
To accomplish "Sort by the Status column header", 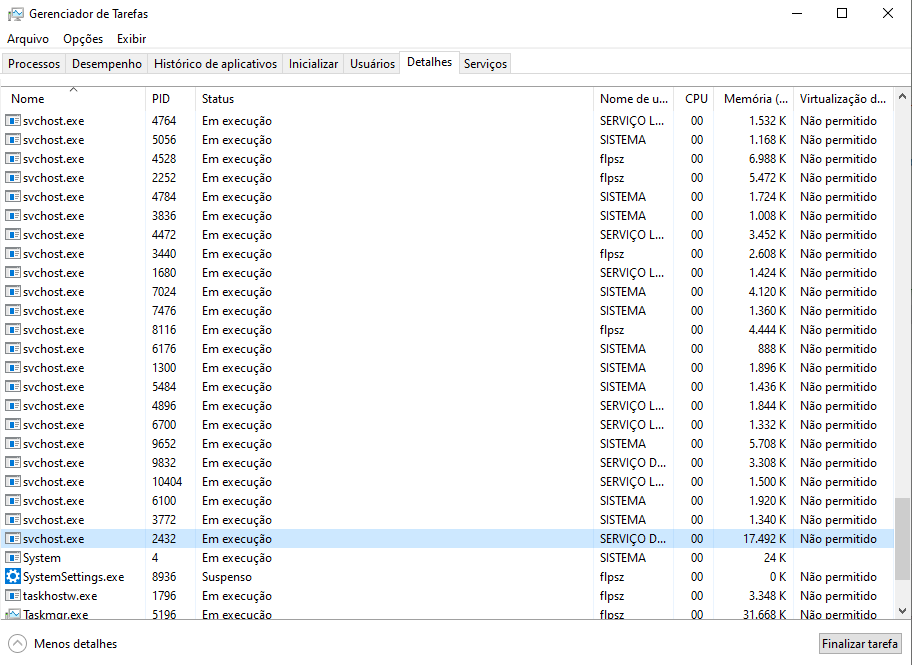I will (394, 98).
